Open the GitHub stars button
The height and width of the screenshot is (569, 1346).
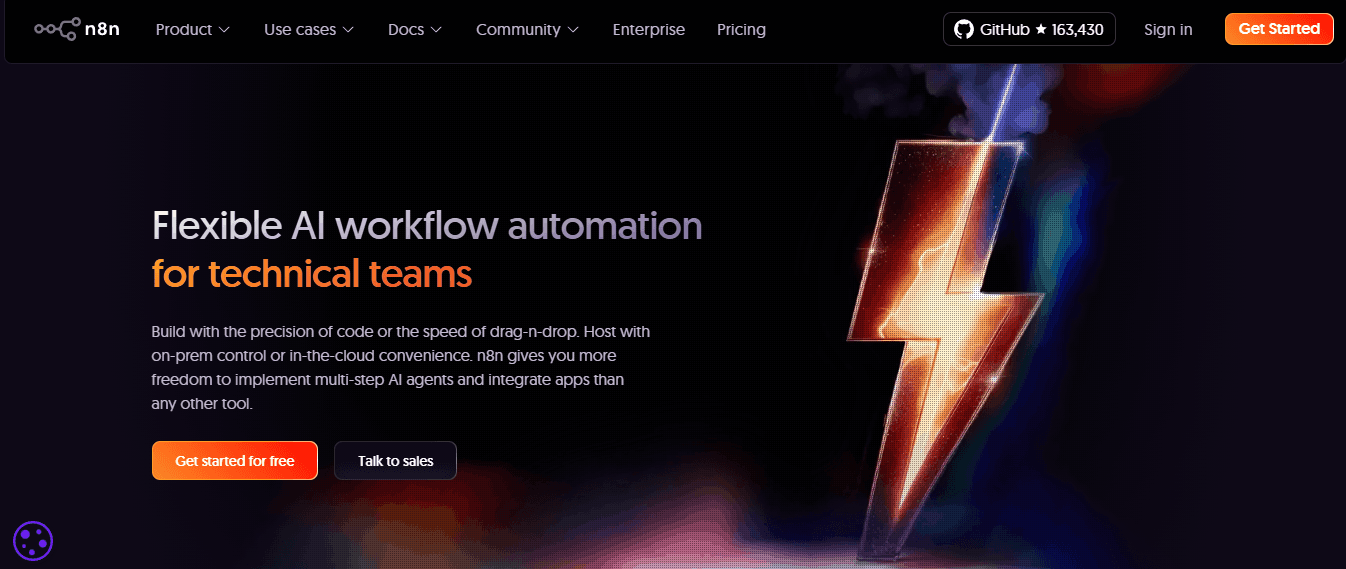coord(1029,29)
